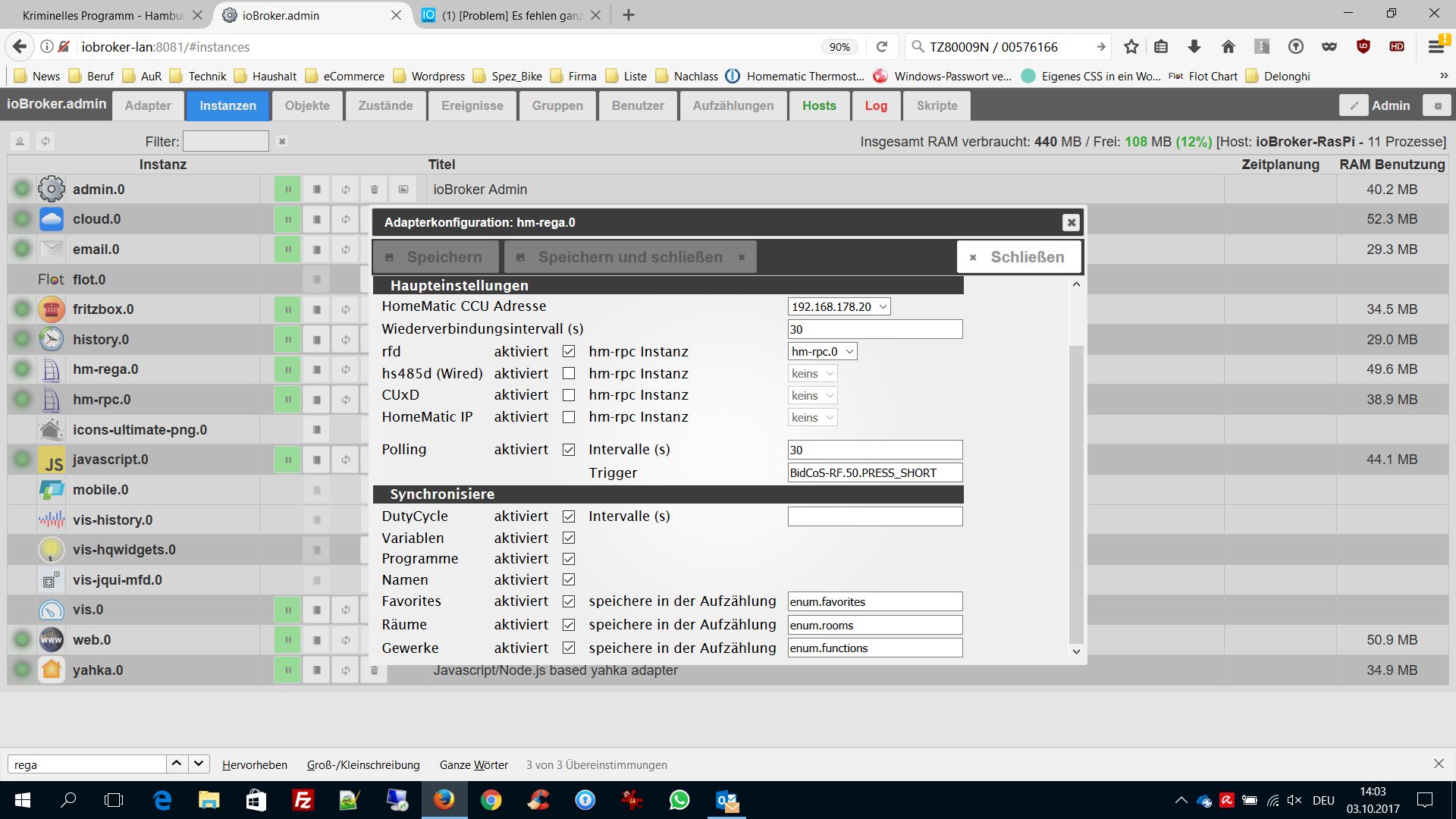Open the admin system settings gear

point(1437,106)
